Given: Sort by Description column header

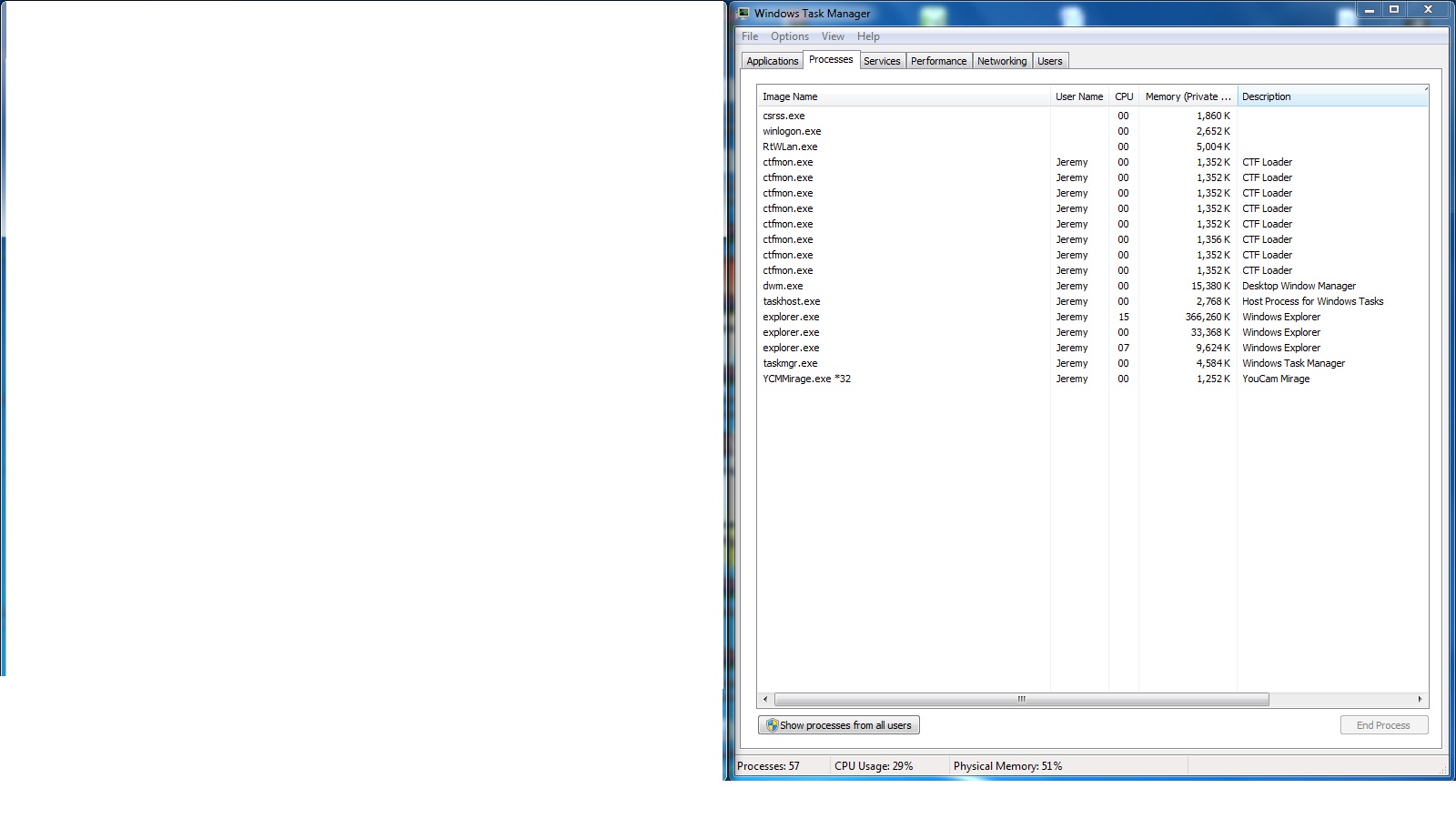Looking at the screenshot, I should (x=1333, y=96).
